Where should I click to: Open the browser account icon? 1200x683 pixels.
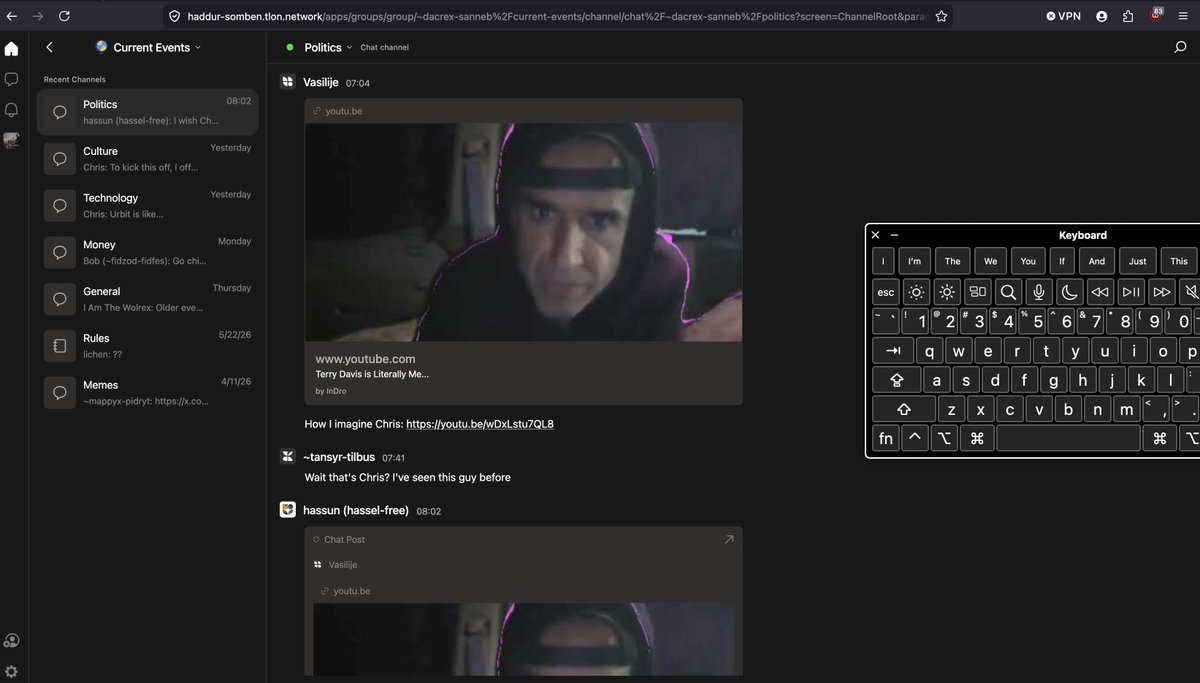(1102, 16)
